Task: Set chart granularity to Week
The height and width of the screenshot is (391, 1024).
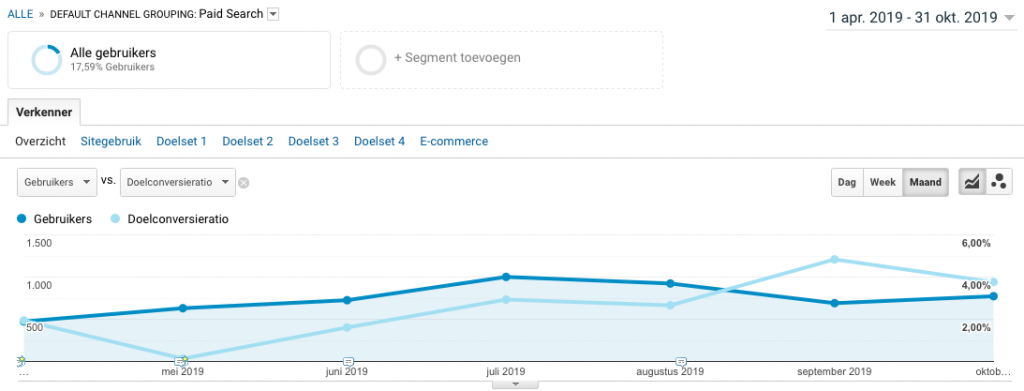Action: click(883, 183)
